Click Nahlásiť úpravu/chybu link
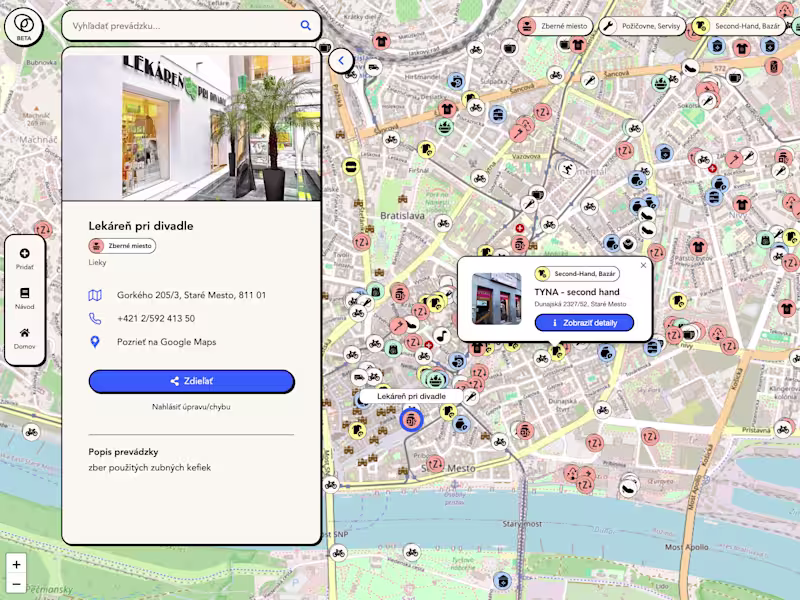800x600 pixels. tap(191, 407)
